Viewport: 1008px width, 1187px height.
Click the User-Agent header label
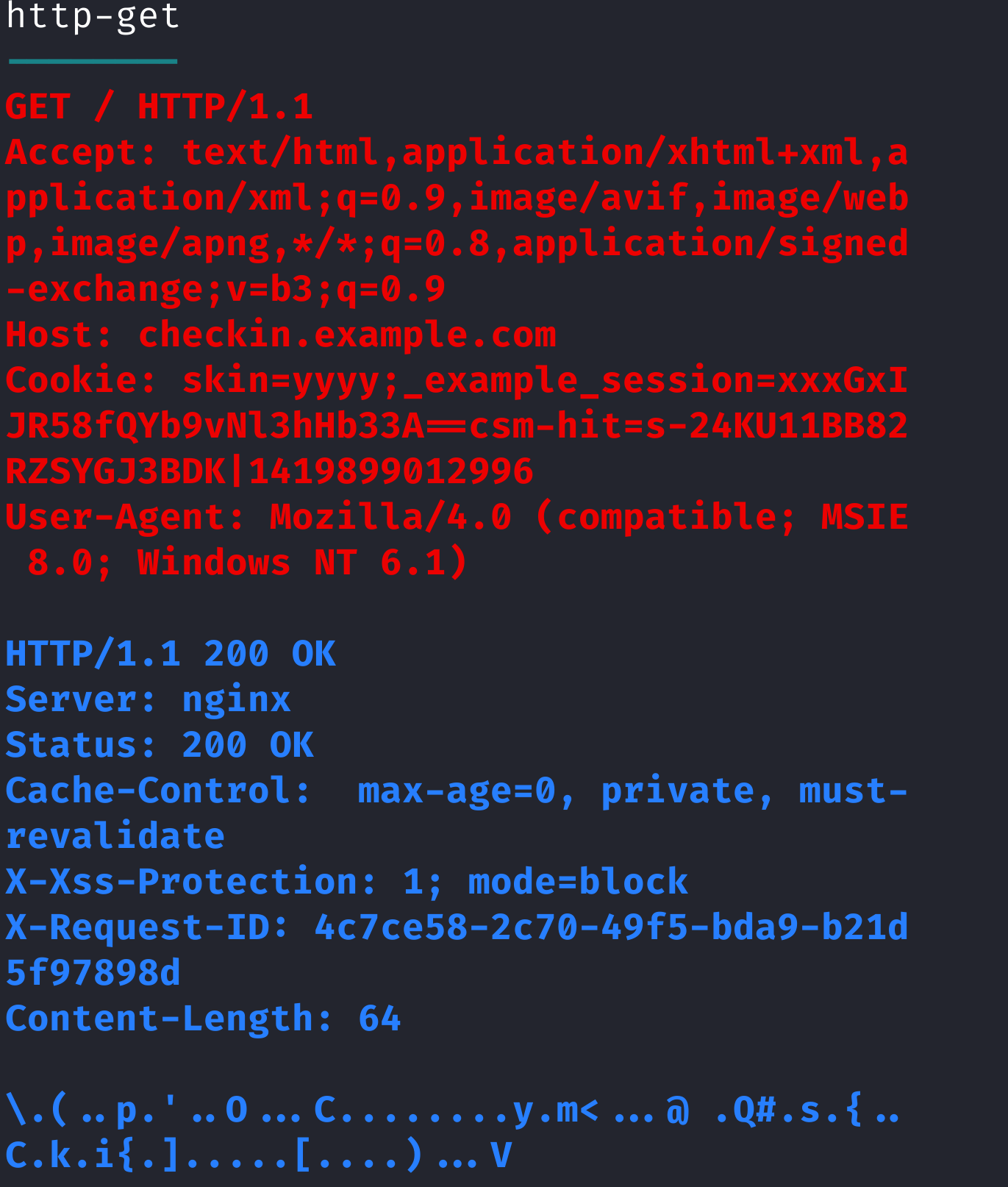116,518
